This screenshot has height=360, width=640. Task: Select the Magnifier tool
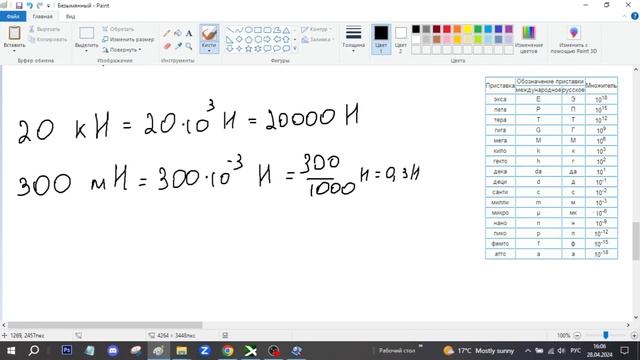(189, 46)
